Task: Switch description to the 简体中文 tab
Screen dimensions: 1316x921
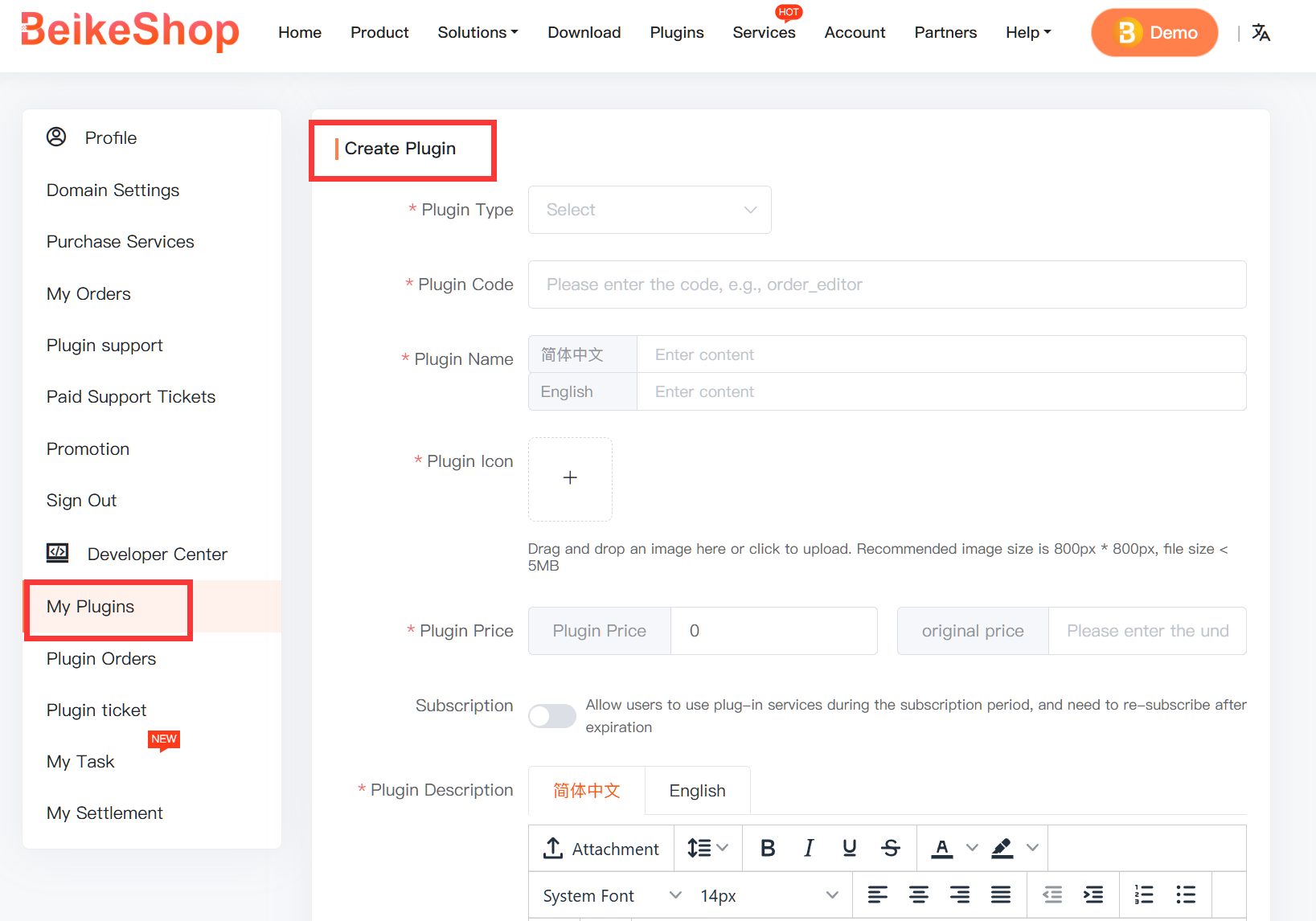Action: [587, 791]
